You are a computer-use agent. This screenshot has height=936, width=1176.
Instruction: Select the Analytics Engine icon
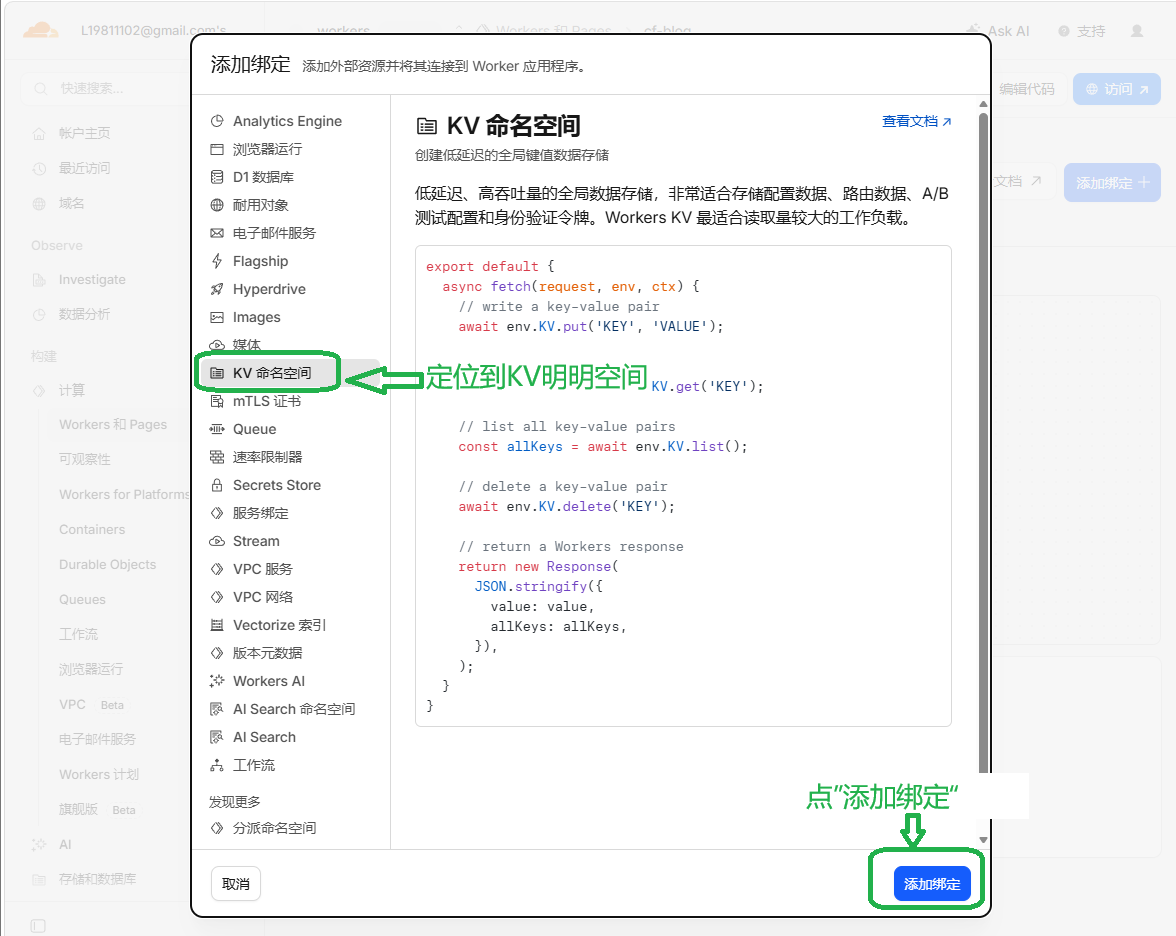(x=217, y=122)
